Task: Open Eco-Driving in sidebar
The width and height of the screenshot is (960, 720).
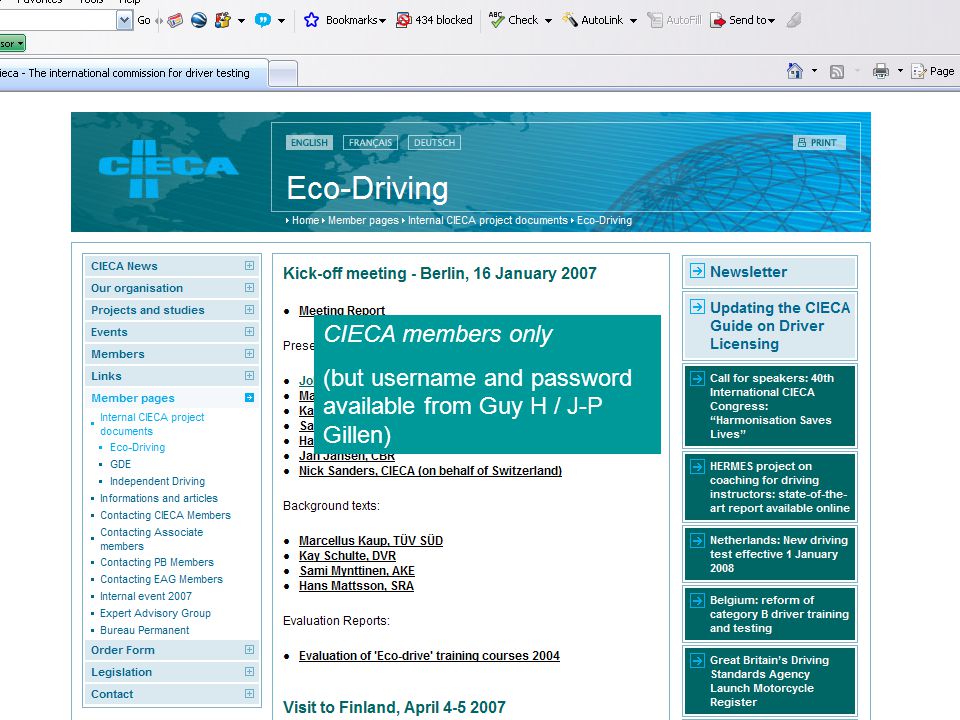Action: 137,448
